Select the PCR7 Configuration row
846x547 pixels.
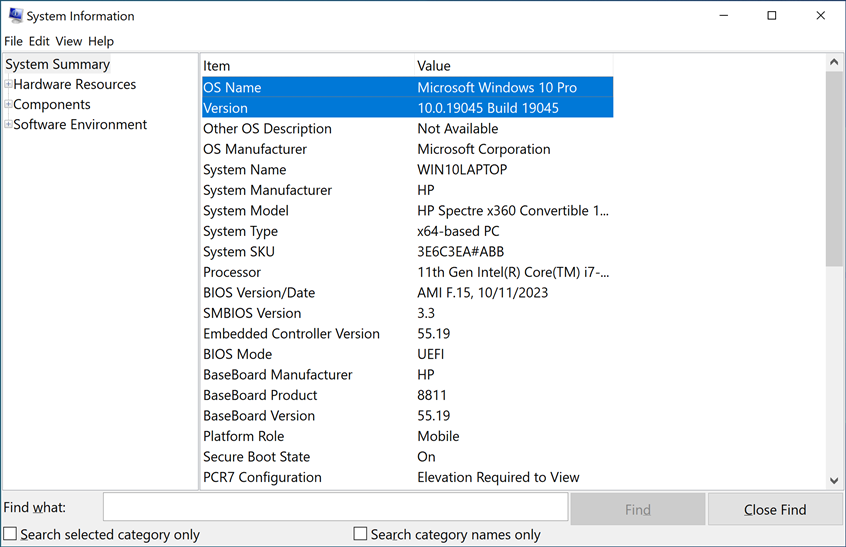pos(407,477)
